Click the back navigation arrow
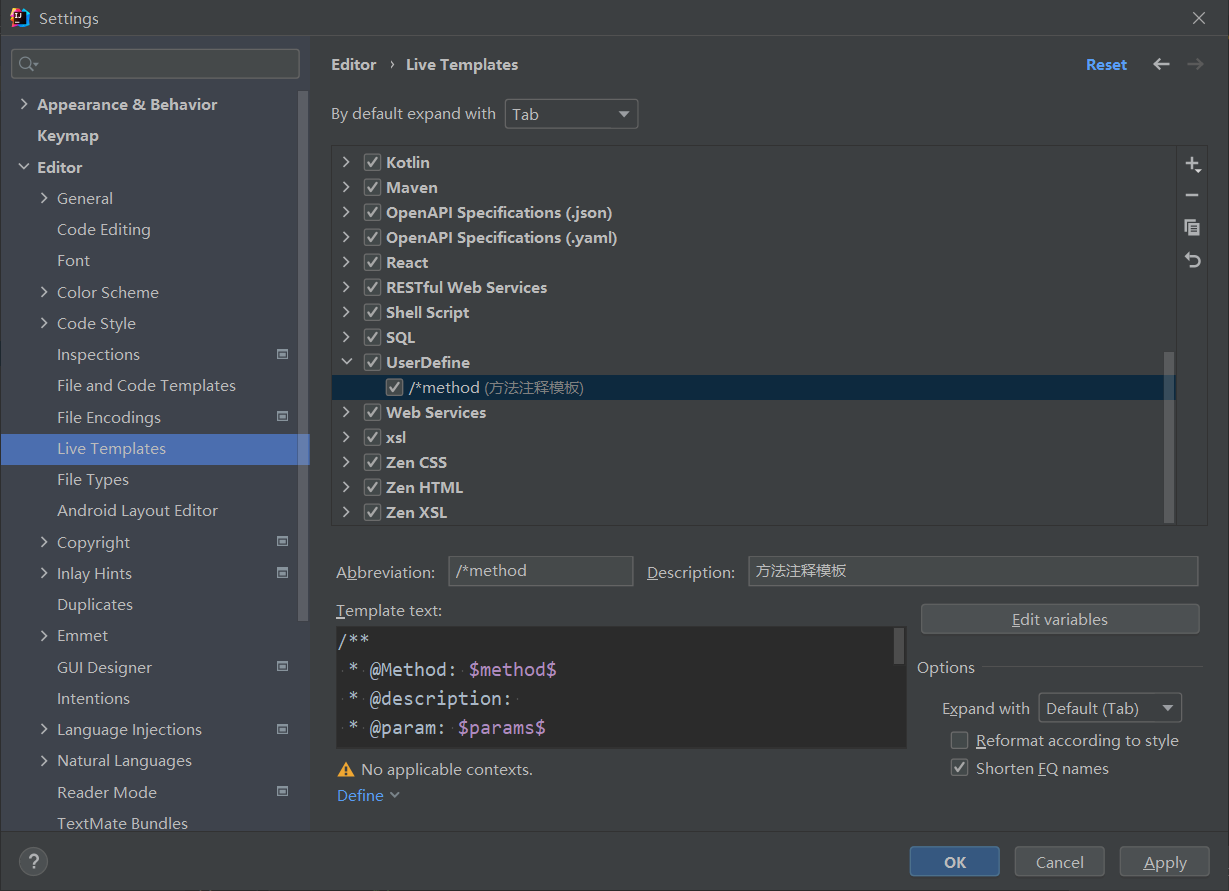Image resolution: width=1229 pixels, height=891 pixels. click(x=1161, y=64)
